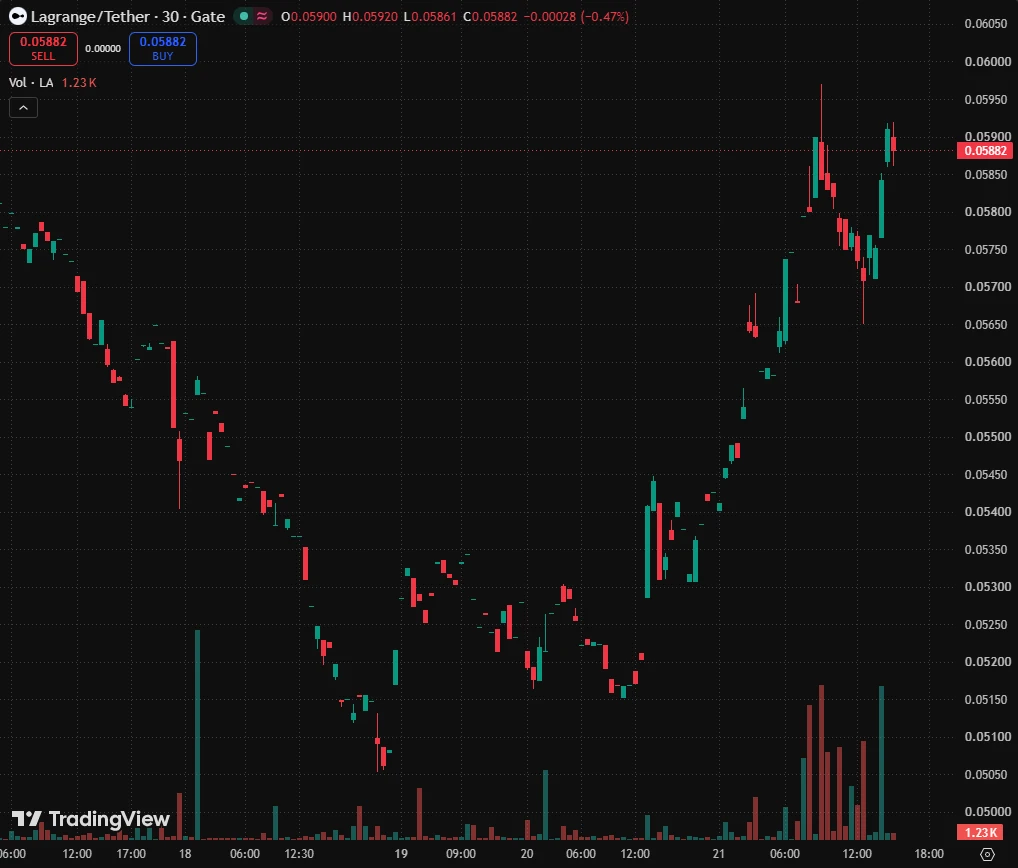
Task: Click the Lagrange symbol logo icon
Action: 18,16
